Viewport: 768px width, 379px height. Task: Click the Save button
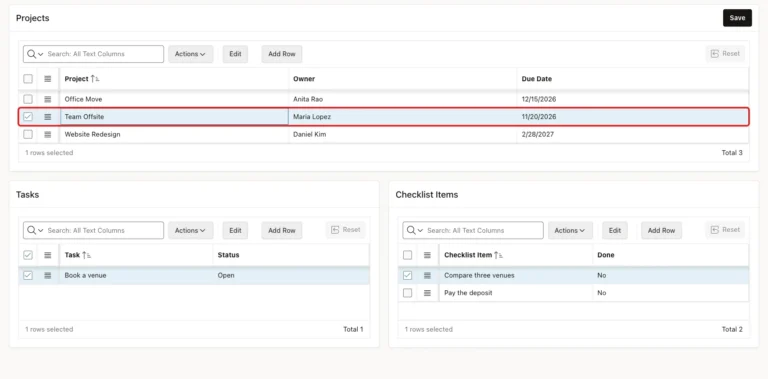point(737,18)
